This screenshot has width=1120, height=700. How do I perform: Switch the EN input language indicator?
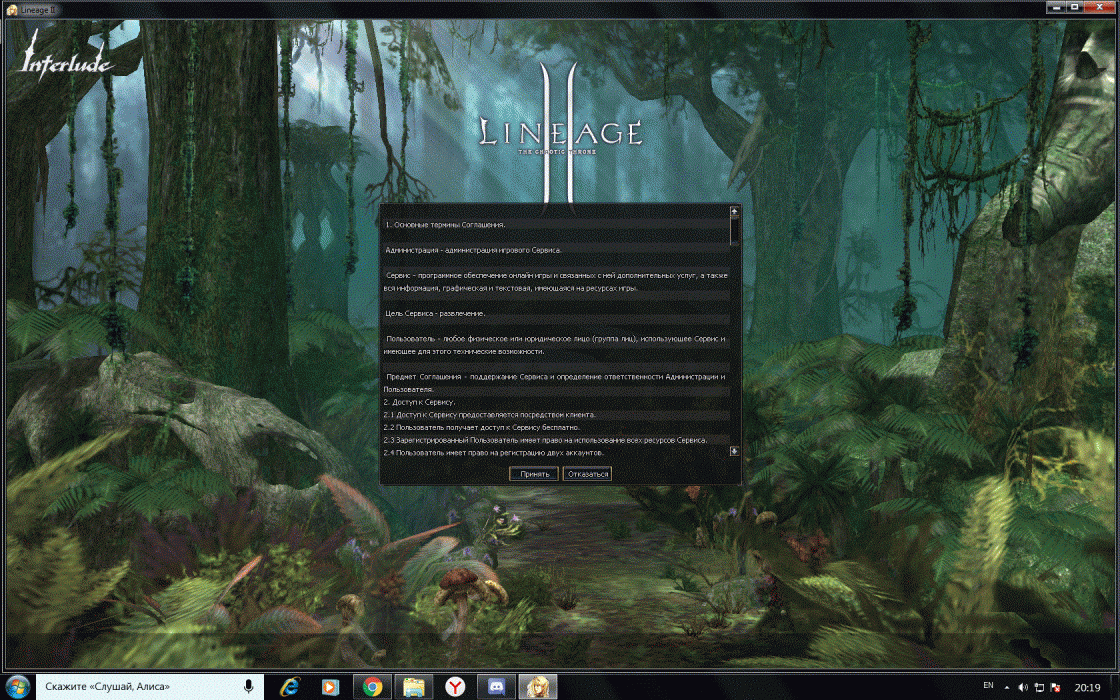point(989,686)
